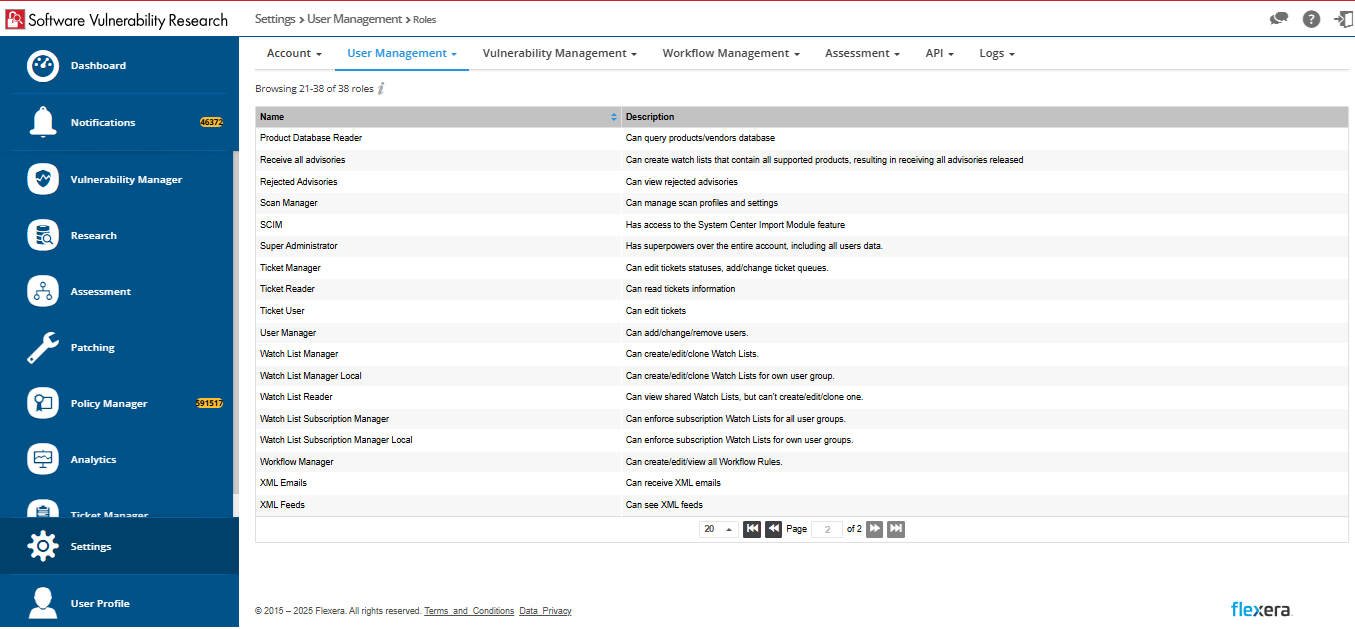Open the Data Privacy link
This screenshot has height=629, width=1355.
545,611
